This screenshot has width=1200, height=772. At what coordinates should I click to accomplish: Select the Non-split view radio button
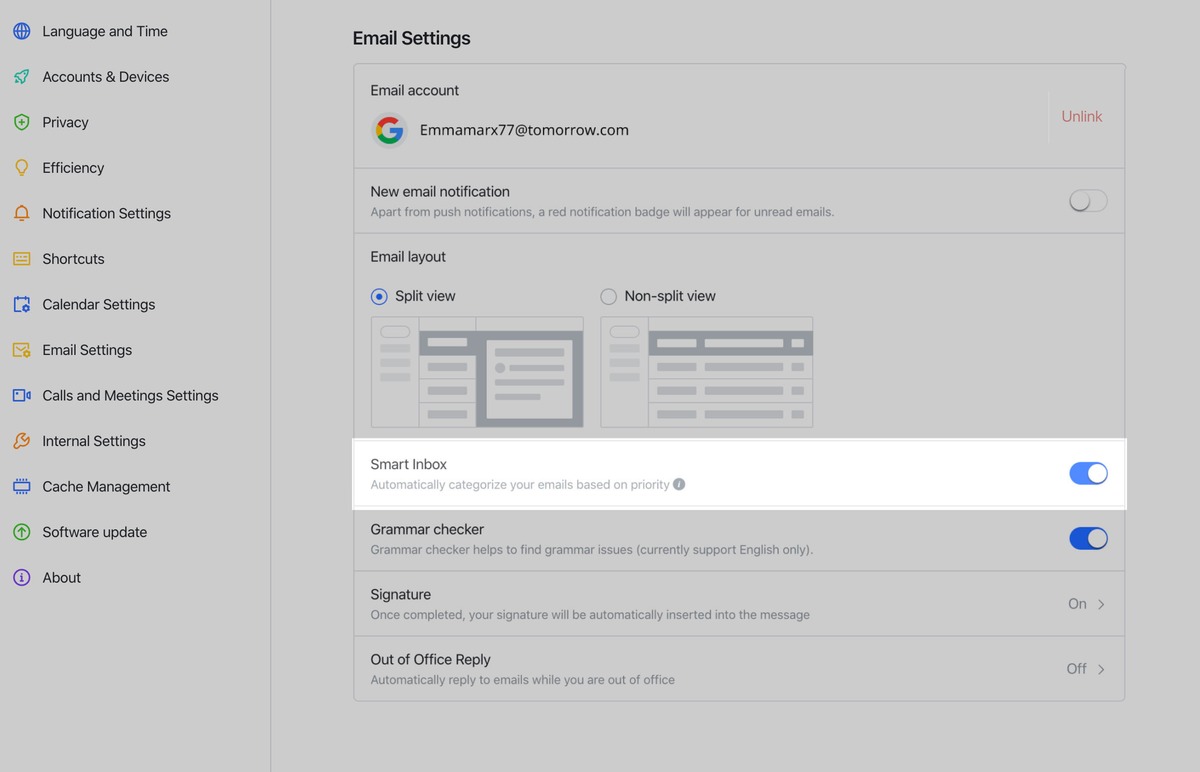tap(608, 296)
